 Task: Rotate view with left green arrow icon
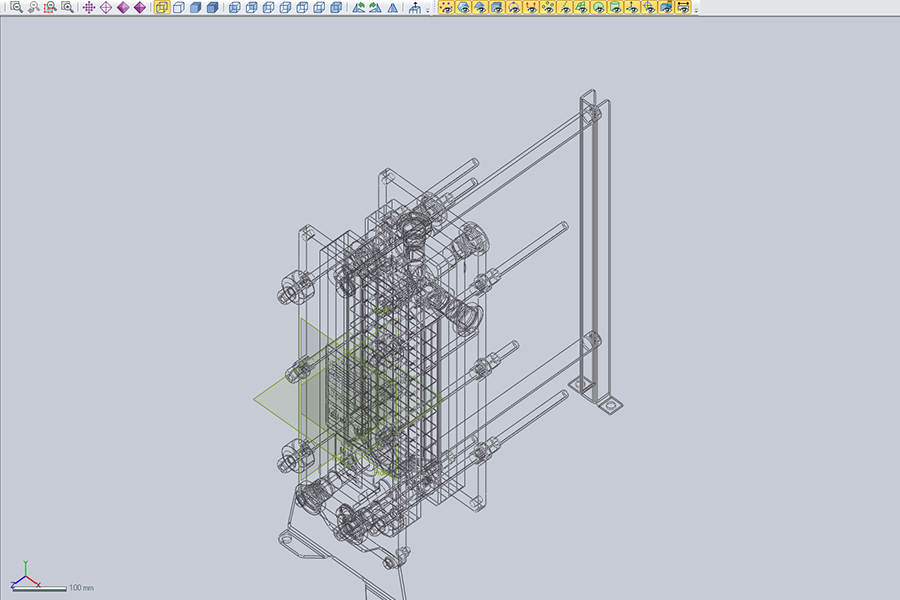point(359,7)
